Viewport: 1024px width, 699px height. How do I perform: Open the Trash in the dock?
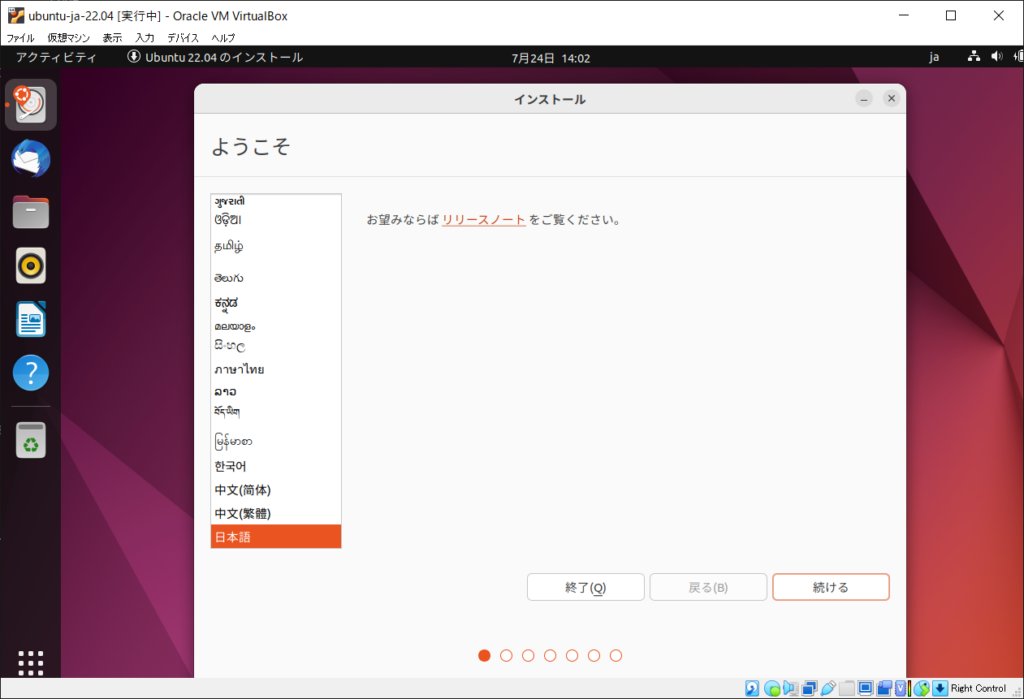tap(31, 440)
